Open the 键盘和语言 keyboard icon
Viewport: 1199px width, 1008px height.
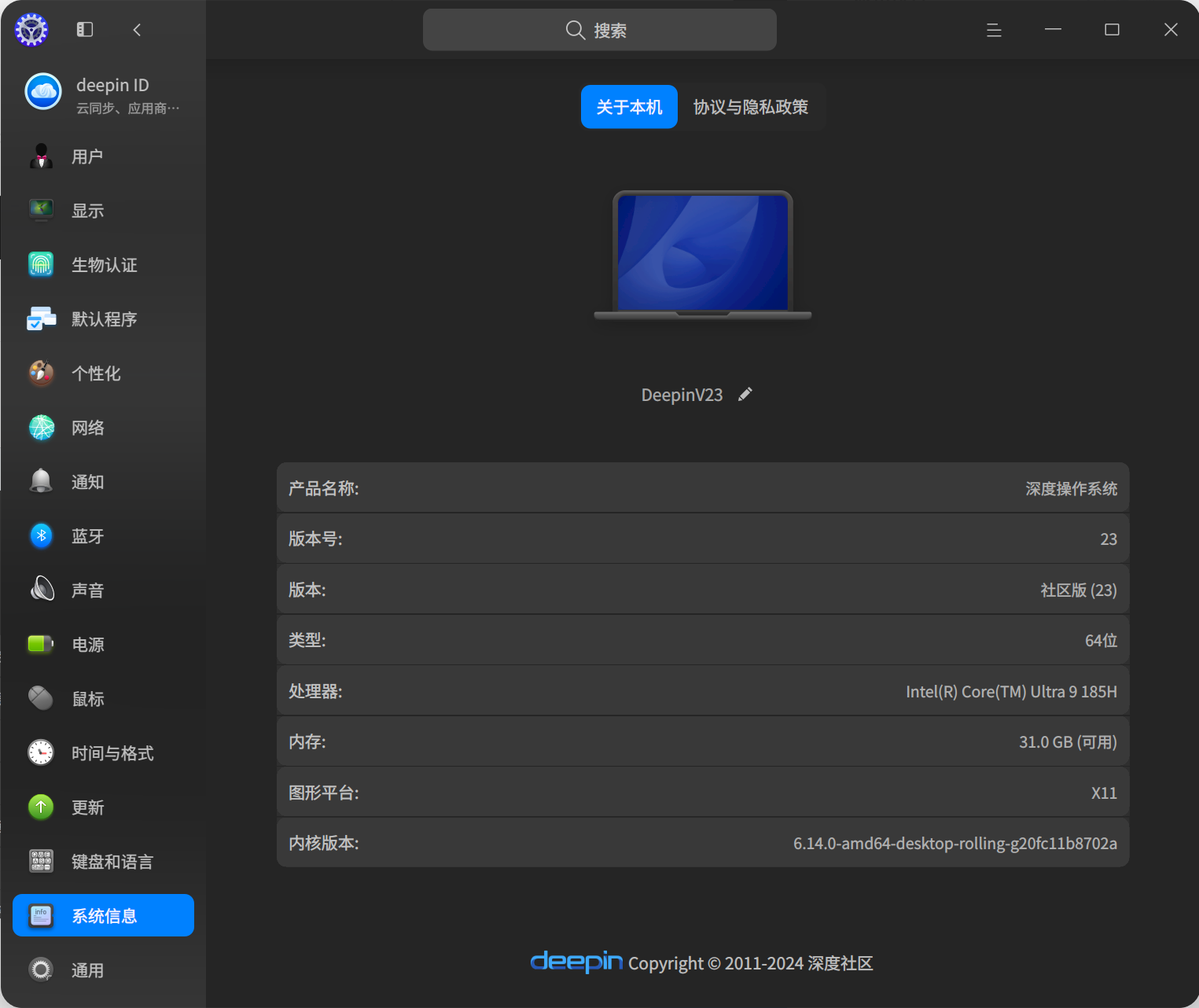click(x=41, y=861)
